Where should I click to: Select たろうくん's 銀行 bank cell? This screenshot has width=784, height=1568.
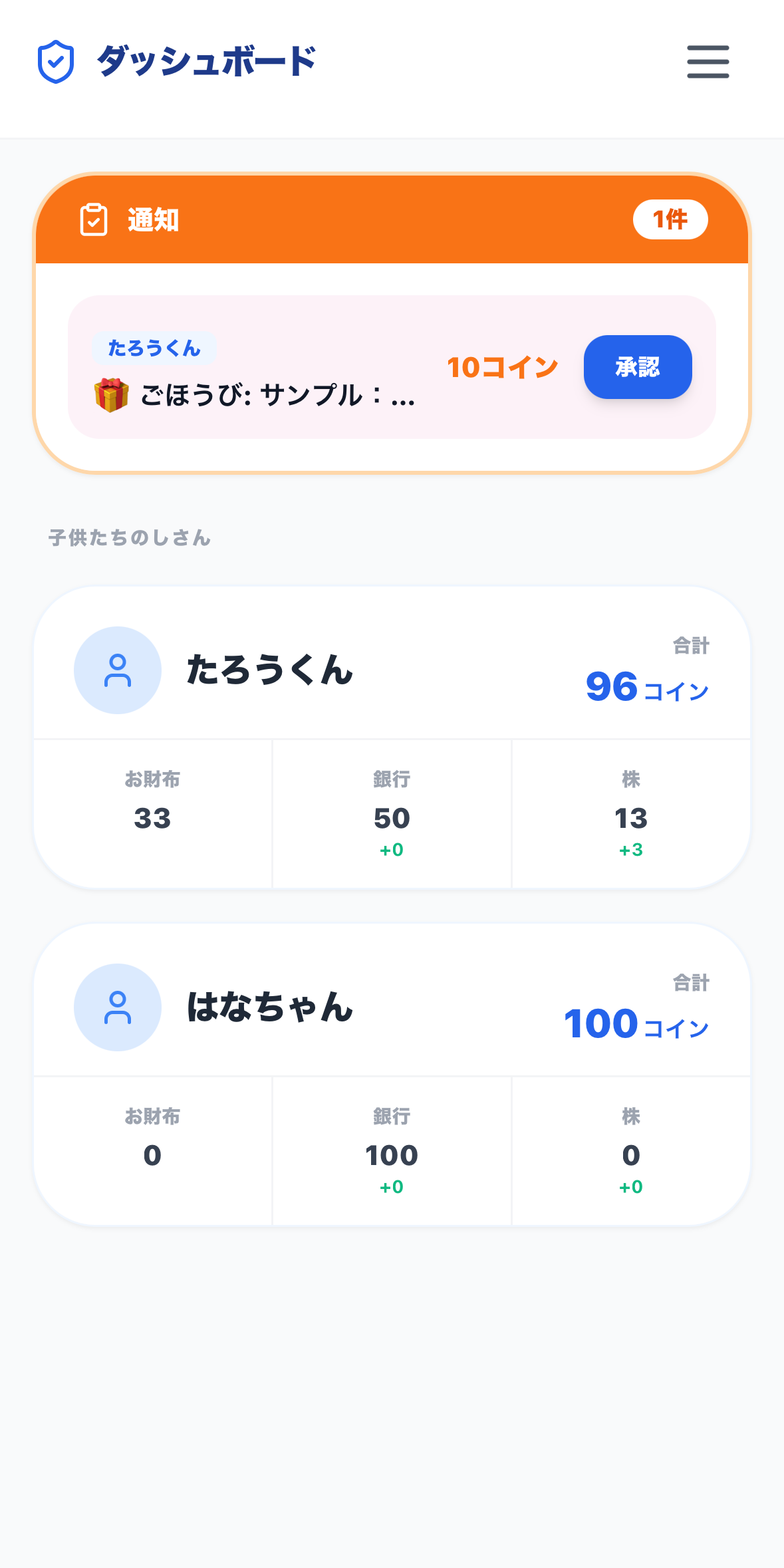tap(392, 813)
